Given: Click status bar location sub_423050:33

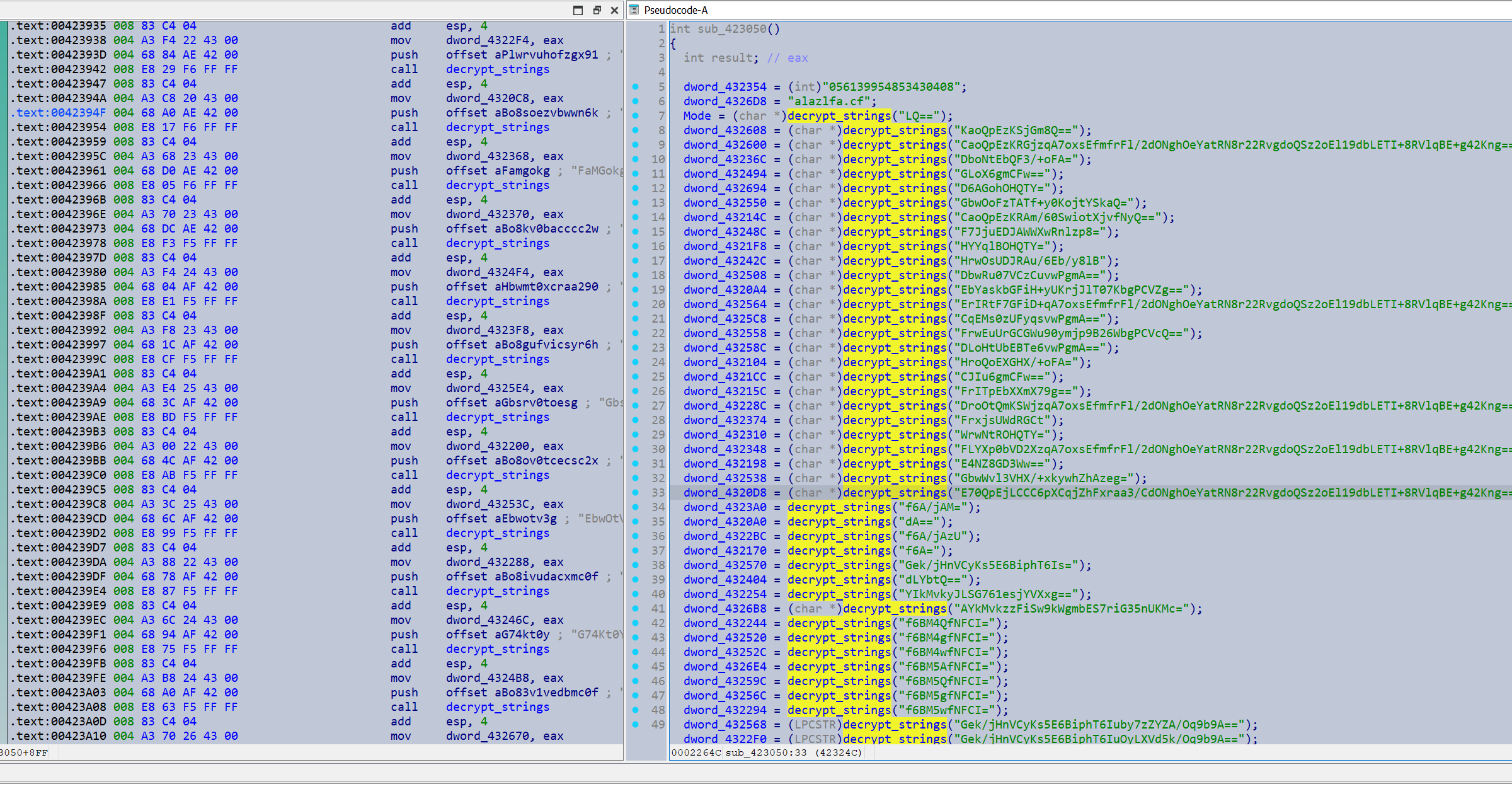Looking at the screenshot, I should [x=765, y=752].
